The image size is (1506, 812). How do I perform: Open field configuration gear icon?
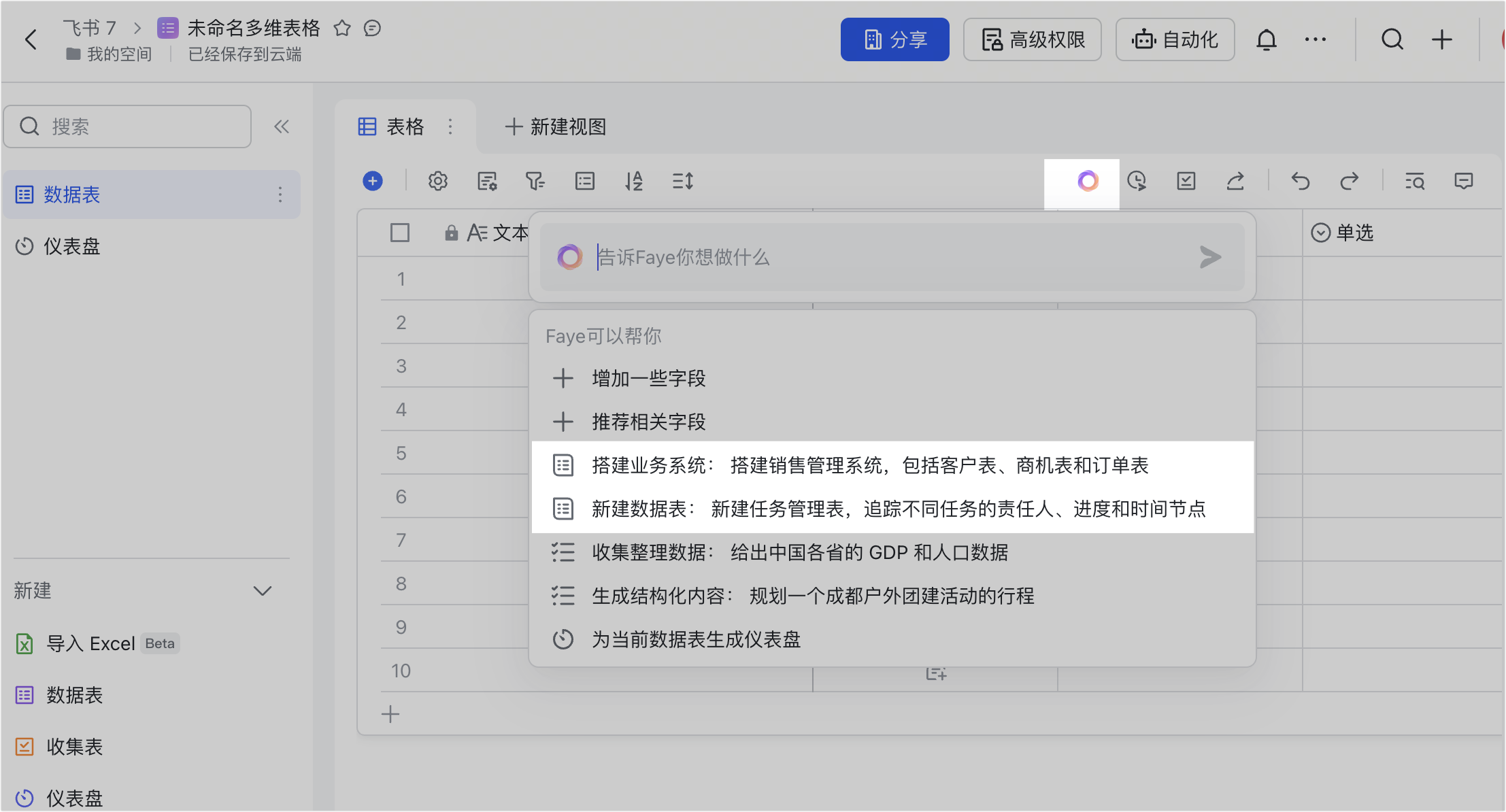coord(437,181)
